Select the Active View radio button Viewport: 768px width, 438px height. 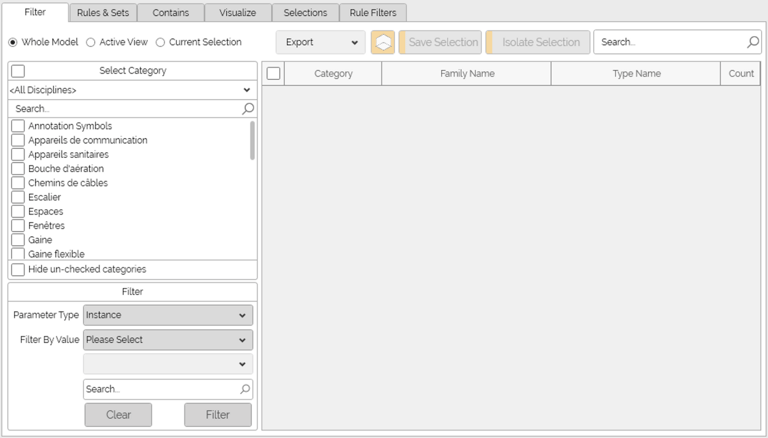pyautogui.click(x=91, y=42)
